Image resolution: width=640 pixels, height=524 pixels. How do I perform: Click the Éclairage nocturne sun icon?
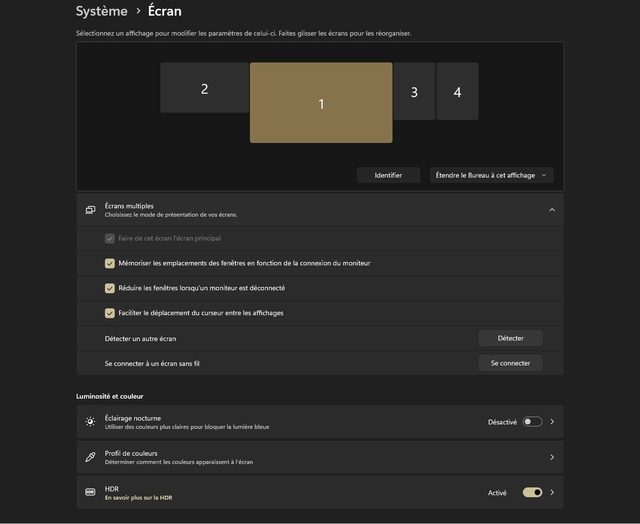click(90, 422)
